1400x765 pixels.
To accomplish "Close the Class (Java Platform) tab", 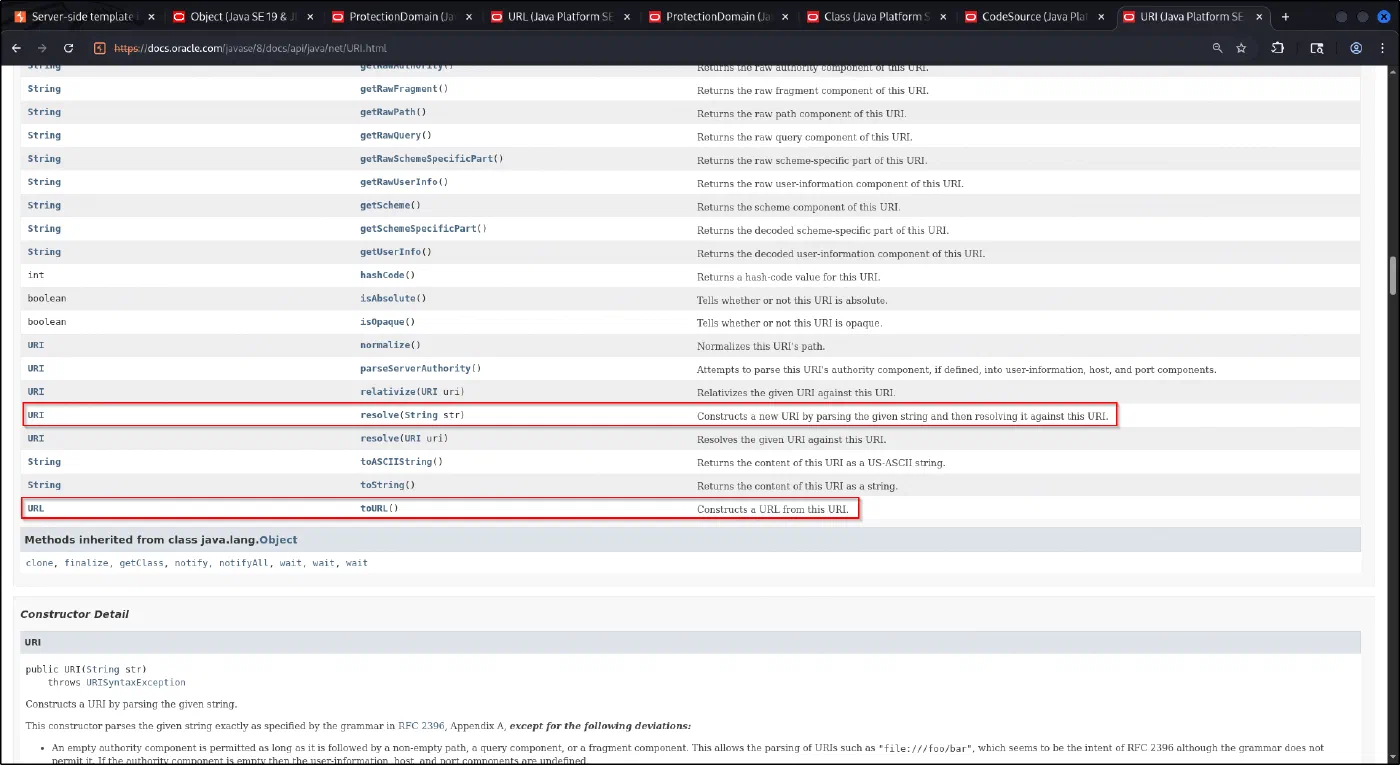I will [x=944, y=17].
